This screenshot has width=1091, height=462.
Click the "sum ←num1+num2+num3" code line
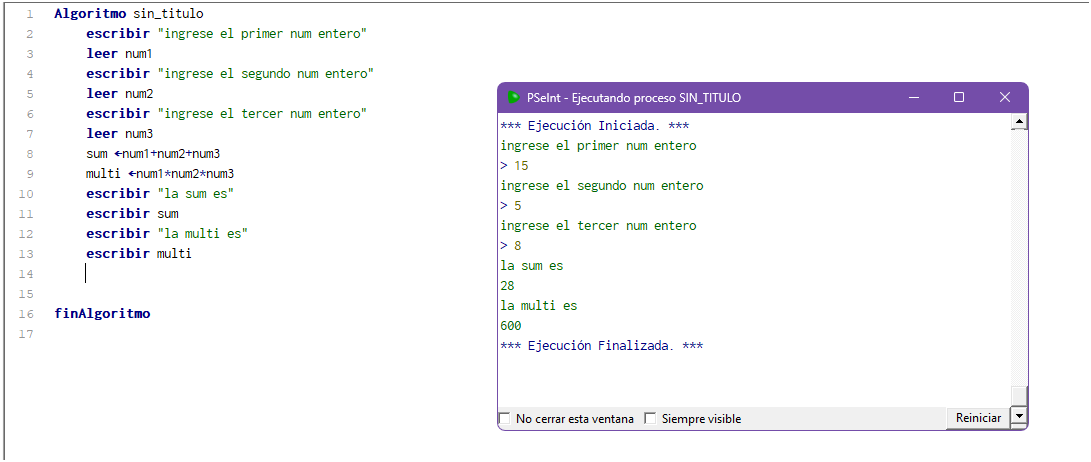tap(153, 154)
